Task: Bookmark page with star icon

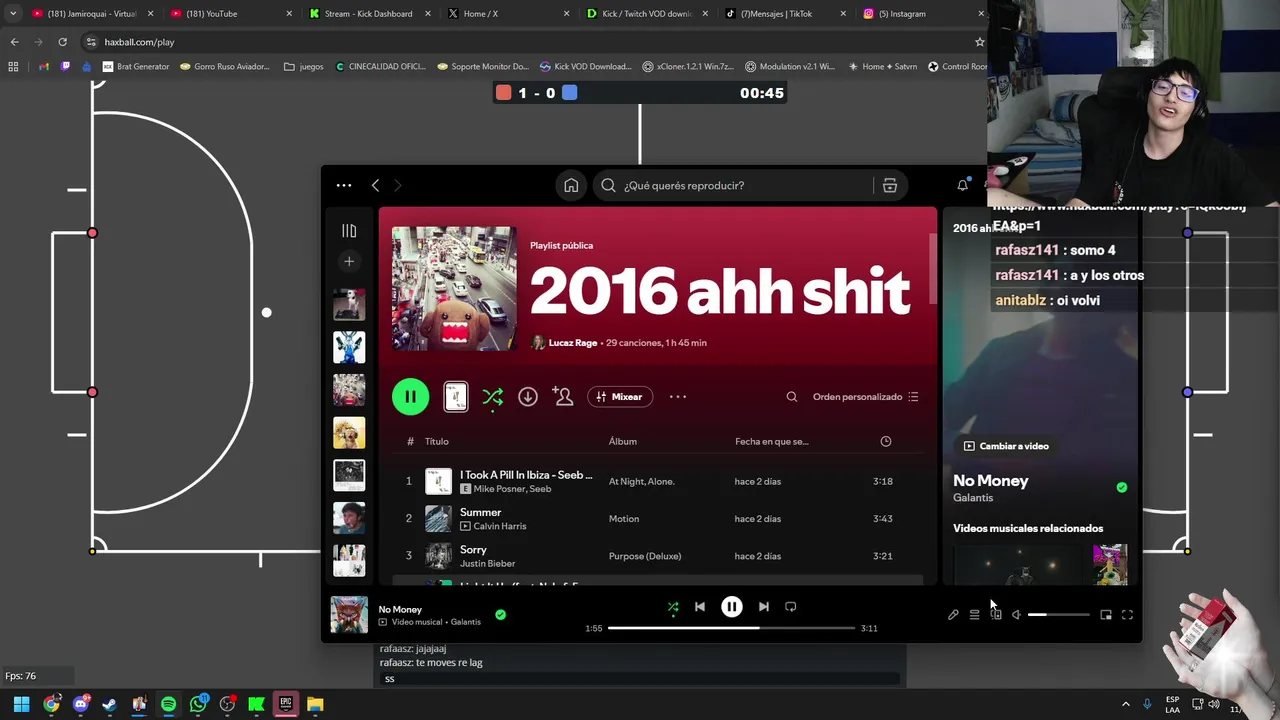Action: [x=979, y=42]
